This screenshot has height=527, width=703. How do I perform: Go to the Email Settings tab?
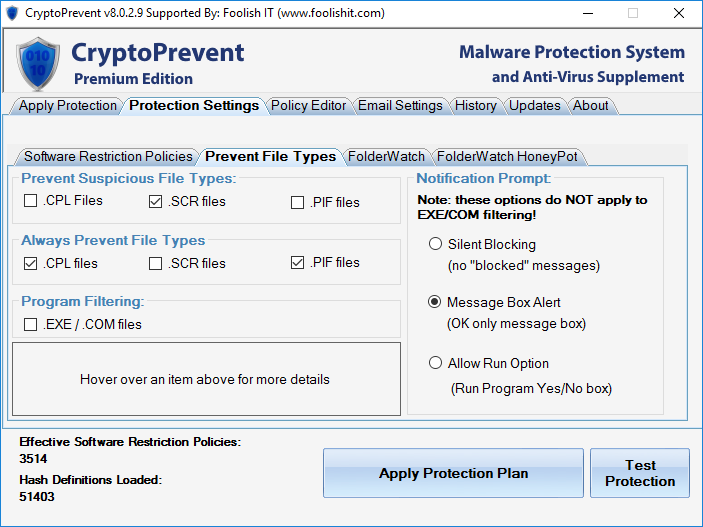400,105
